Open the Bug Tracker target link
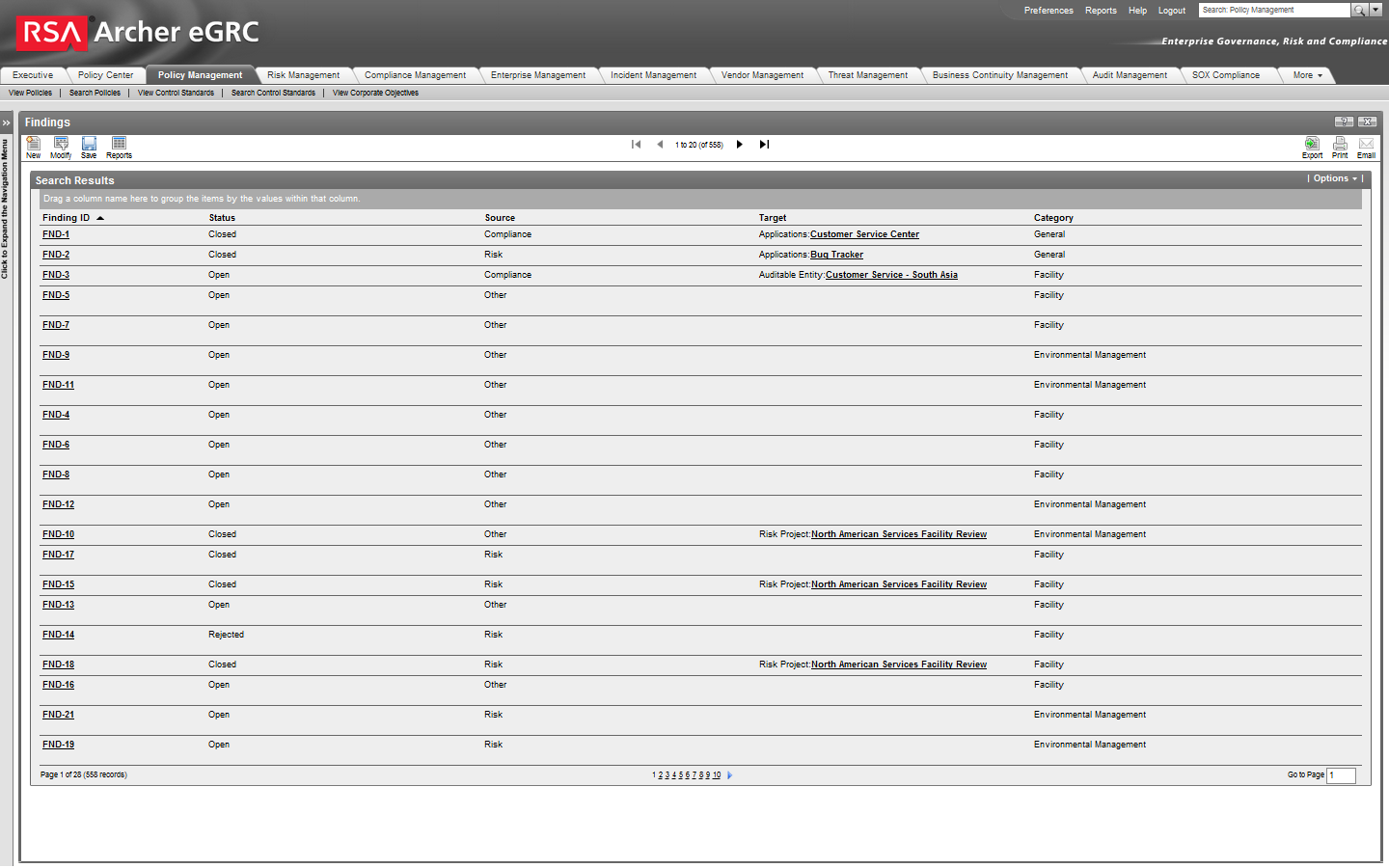 836,255
